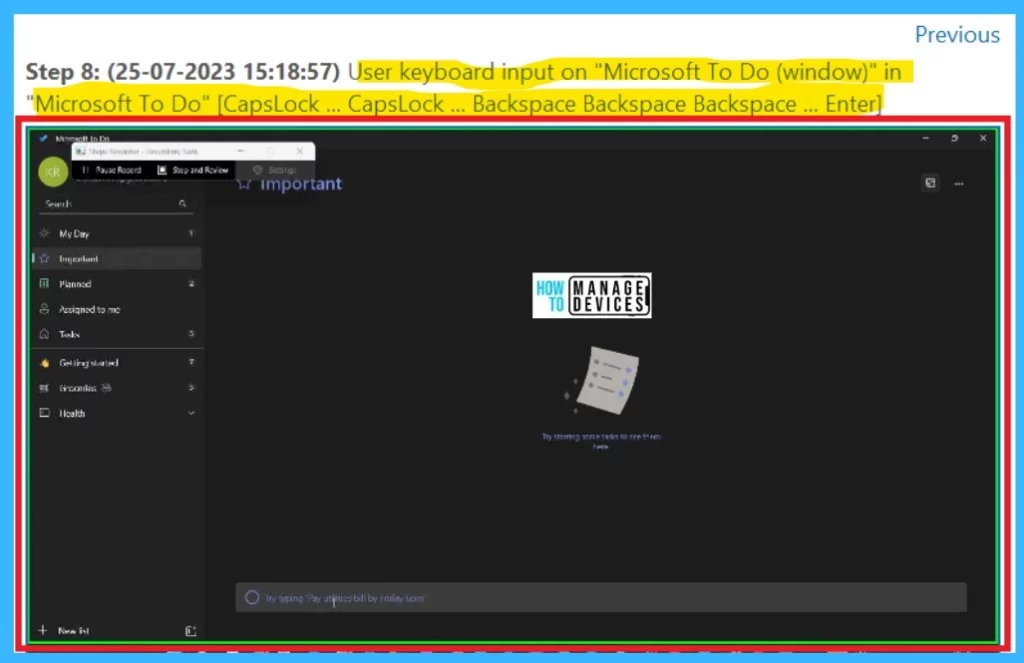This screenshot has width=1024, height=663.
Task: Open the Planned list
Action: 117,283
